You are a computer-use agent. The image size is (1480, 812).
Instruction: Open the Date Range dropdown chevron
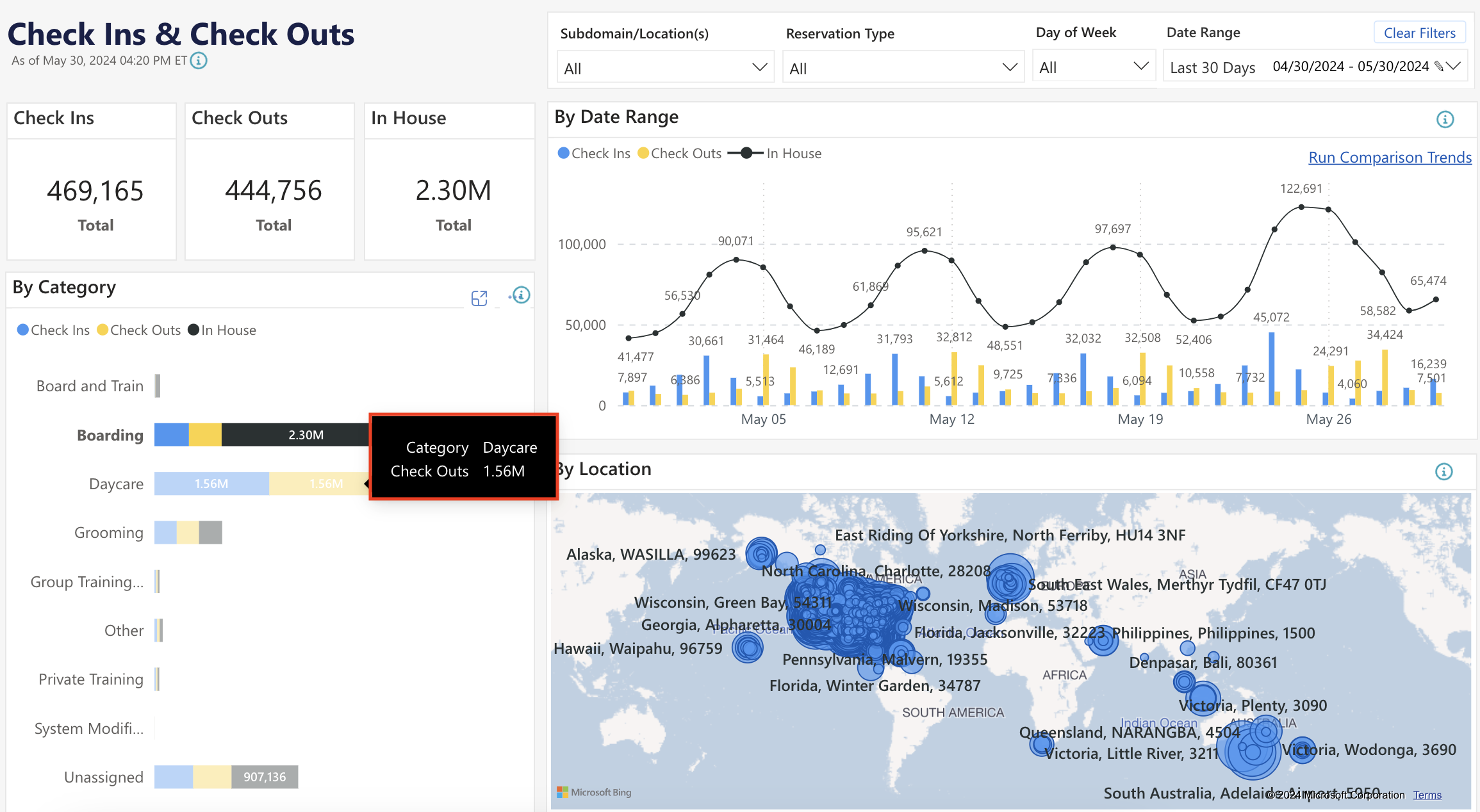pyautogui.click(x=1454, y=66)
